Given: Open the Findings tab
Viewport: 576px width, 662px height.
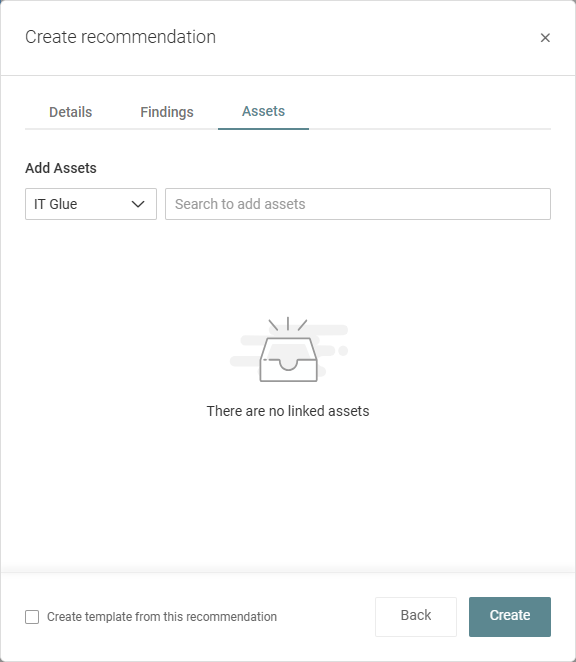Looking at the screenshot, I should coord(167,112).
